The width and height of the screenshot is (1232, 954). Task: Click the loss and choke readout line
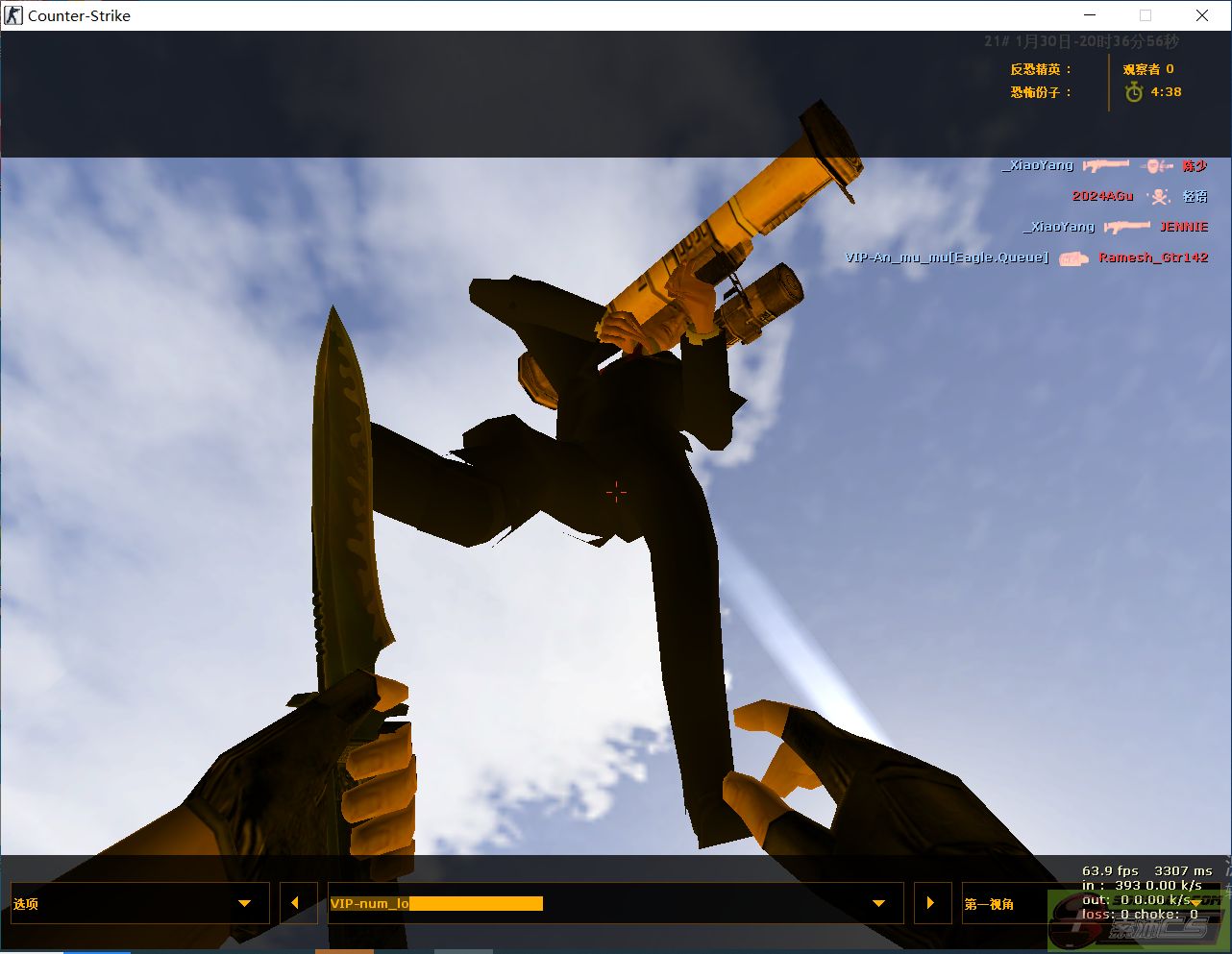pos(1140,915)
